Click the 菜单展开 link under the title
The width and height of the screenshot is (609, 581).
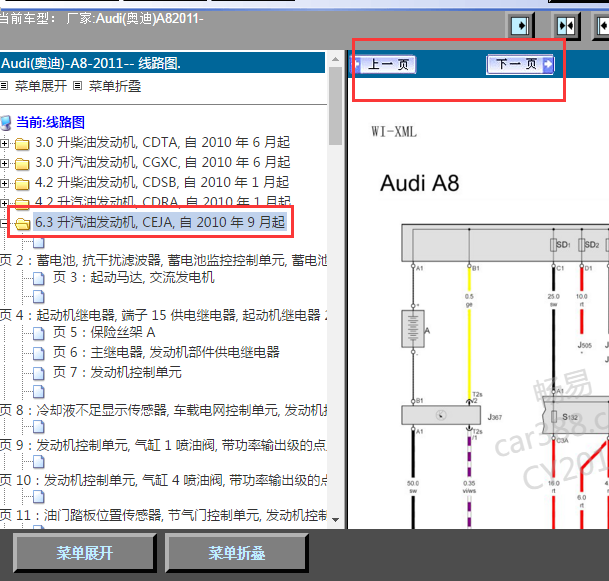(x=40, y=86)
